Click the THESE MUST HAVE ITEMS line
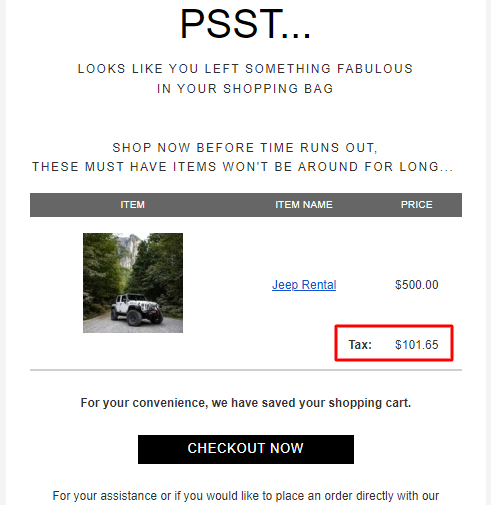 click(242, 167)
